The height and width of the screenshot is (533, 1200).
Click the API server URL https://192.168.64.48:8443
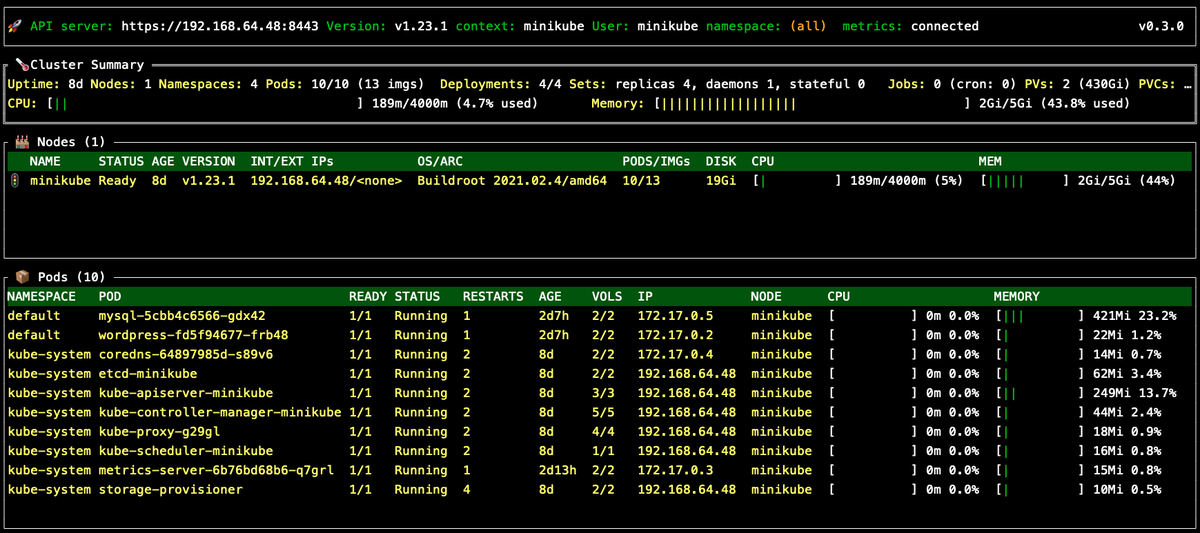(219, 26)
